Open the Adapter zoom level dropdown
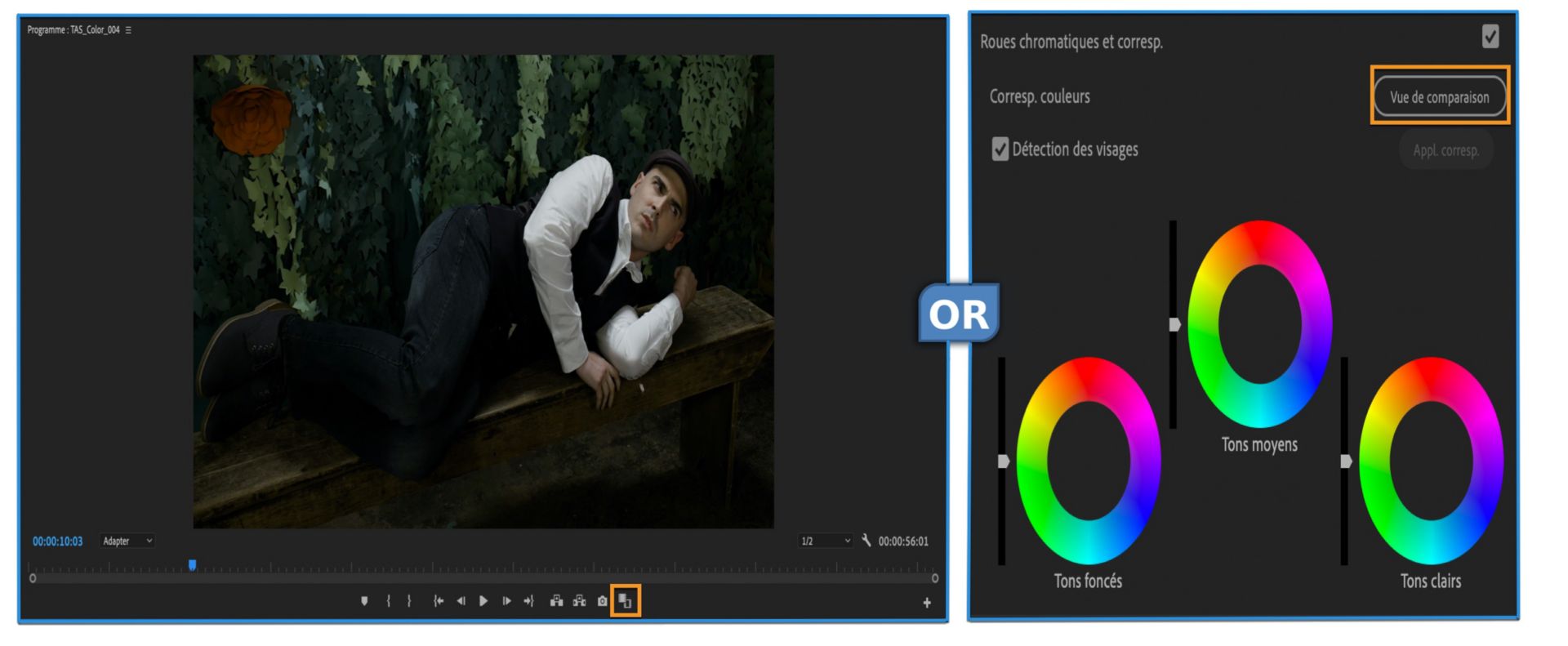 (127, 541)
